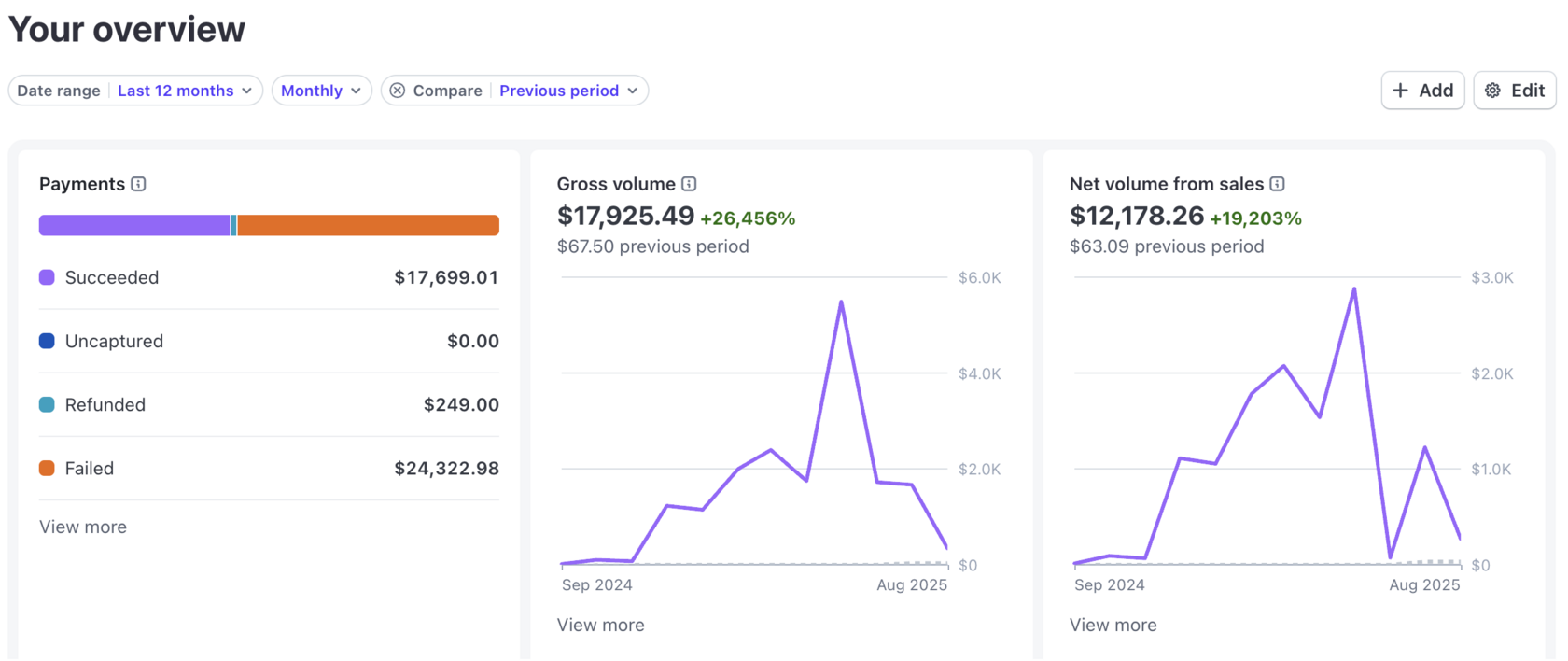The width and height of the screenshot is (1568, 661).
Task: Click the Gross volume card title
Action: (616, 184)
